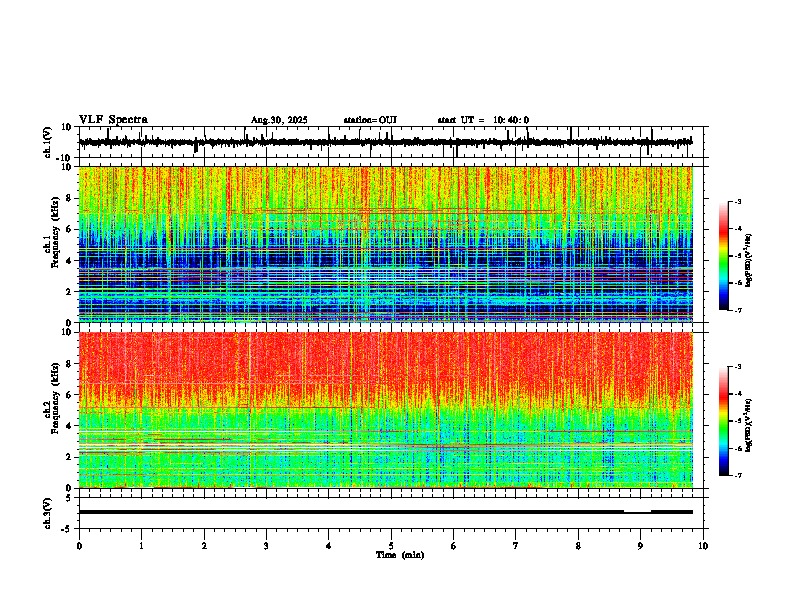The height and width of the screenshot is (612, 792).
Task: Click the "-5" tick on ch.2 colorbar
Action: point(737,421)
